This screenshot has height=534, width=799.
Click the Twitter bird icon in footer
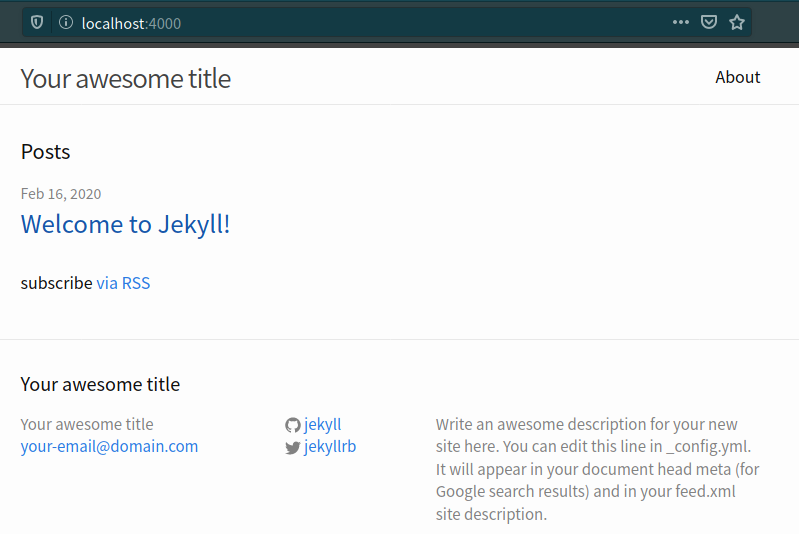pyautogui.click(x=293, y=448)
